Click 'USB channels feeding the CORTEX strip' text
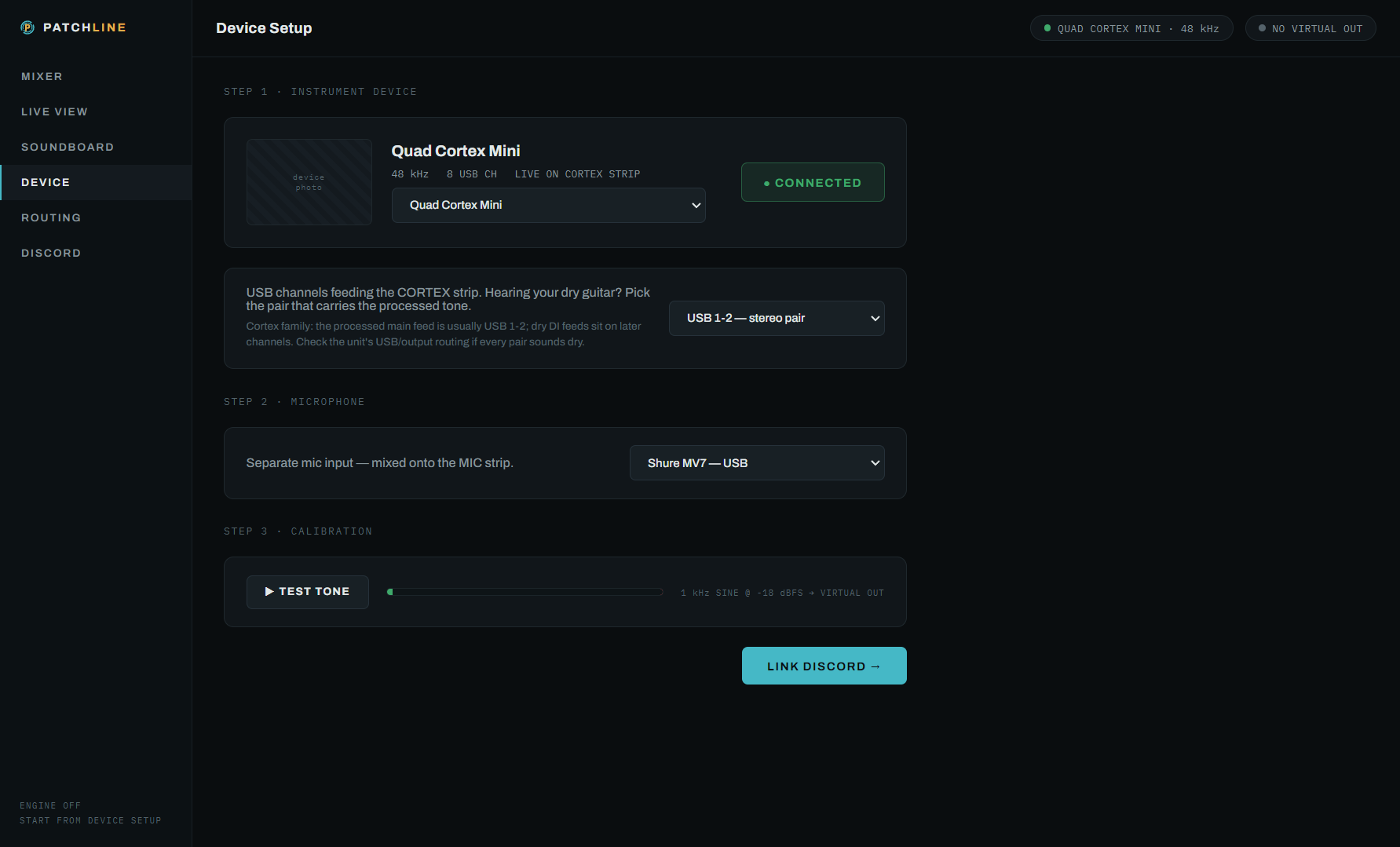Screen dimensions: 1400x847 click(448, 299)
